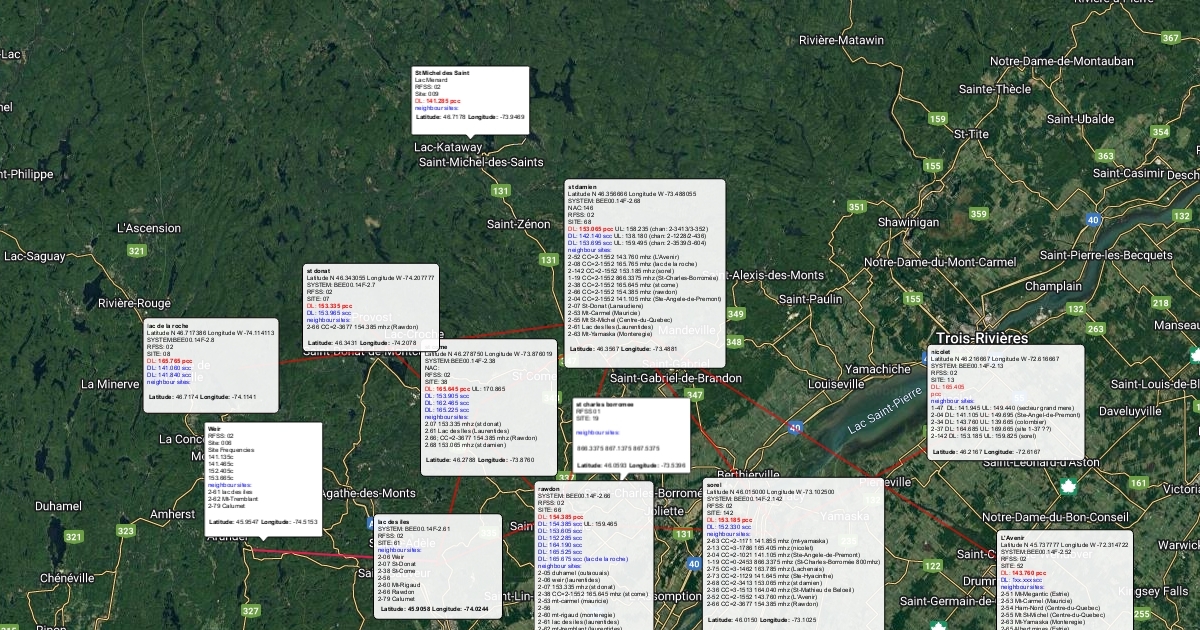The width and height of the screenshot is (1200, 630).
Task: Click the Route 159 shield near St-Tite
Action: (x=937, y=119)
